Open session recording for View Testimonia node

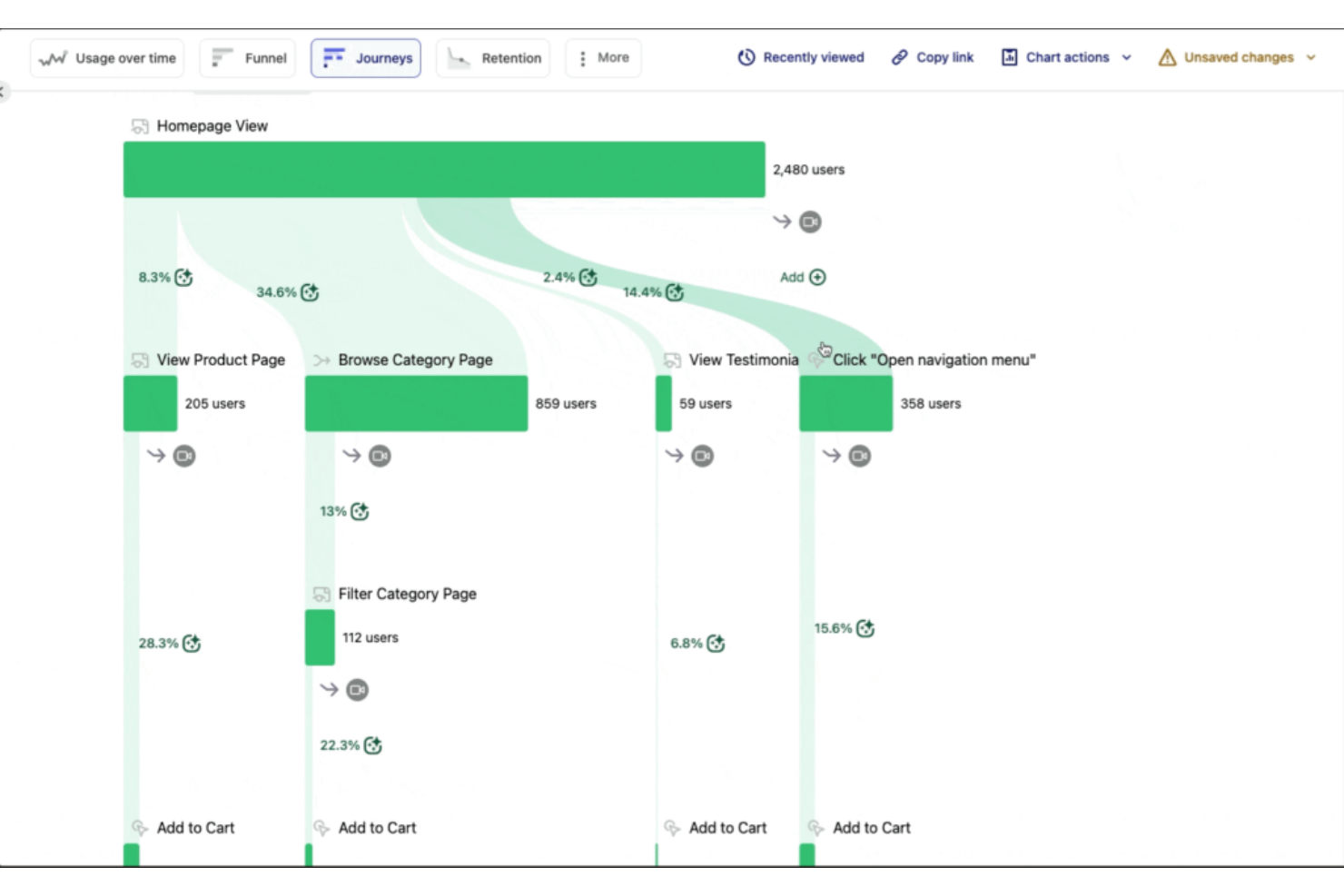click(701, 456)
